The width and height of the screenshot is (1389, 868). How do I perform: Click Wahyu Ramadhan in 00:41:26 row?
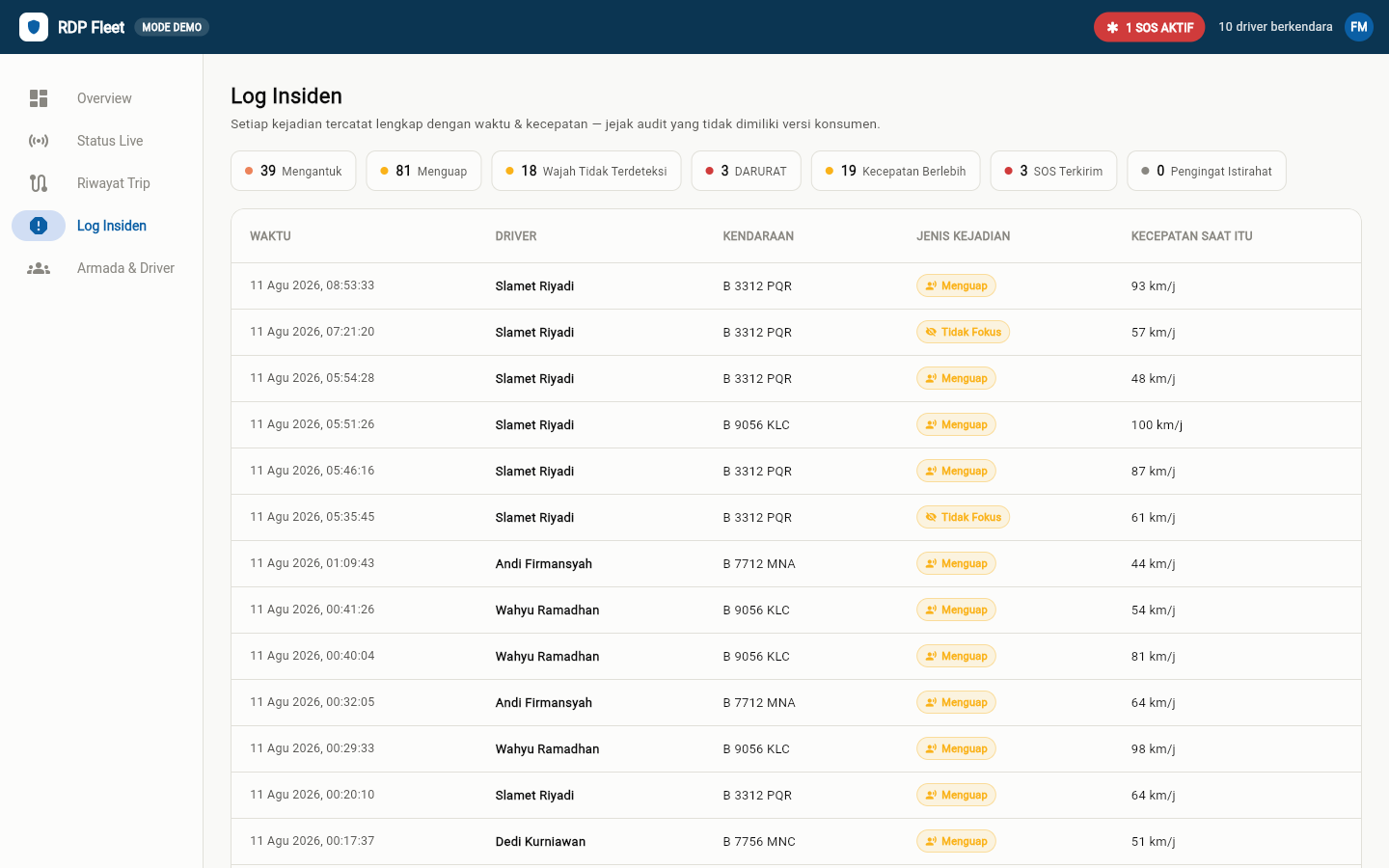tap(547, 610)
